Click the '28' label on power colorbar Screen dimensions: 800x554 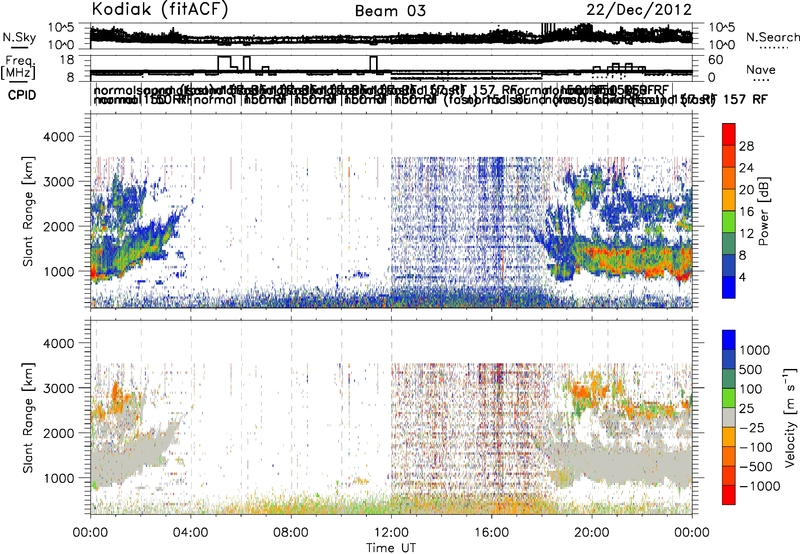(x=746, y=146)
